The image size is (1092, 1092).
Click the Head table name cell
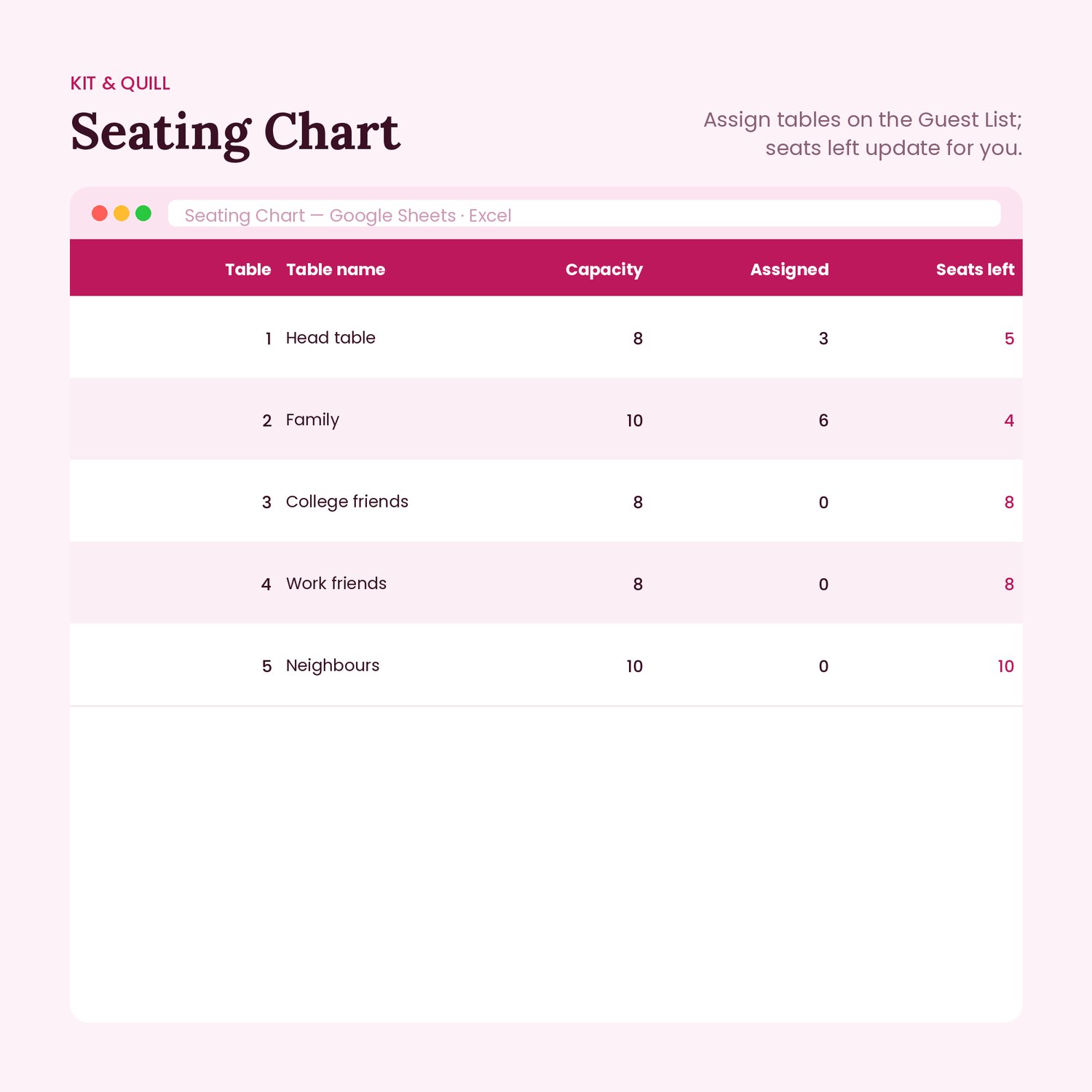[331, 338]
